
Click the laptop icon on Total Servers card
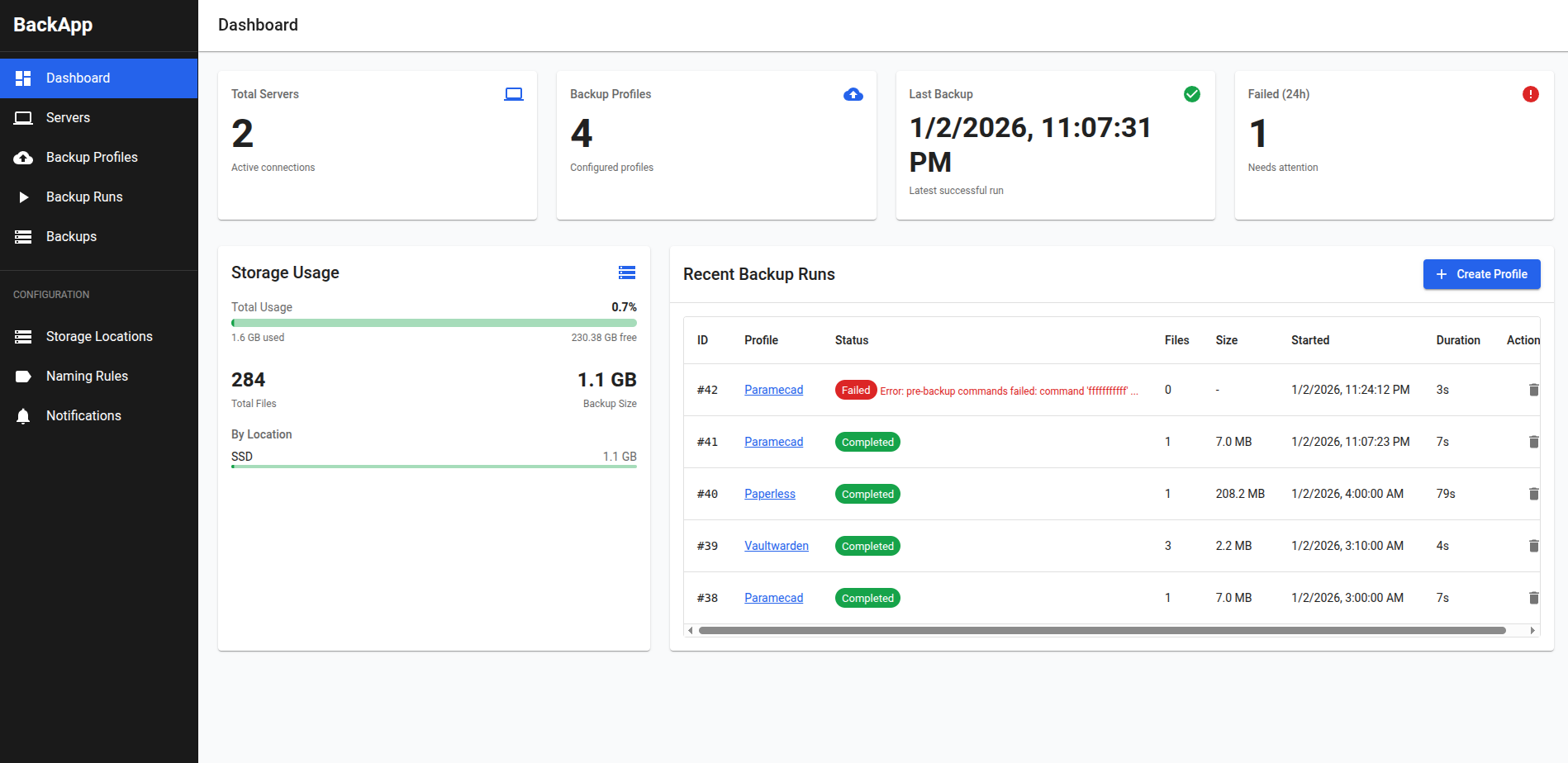pyautogui.click(x=514, y=94)
